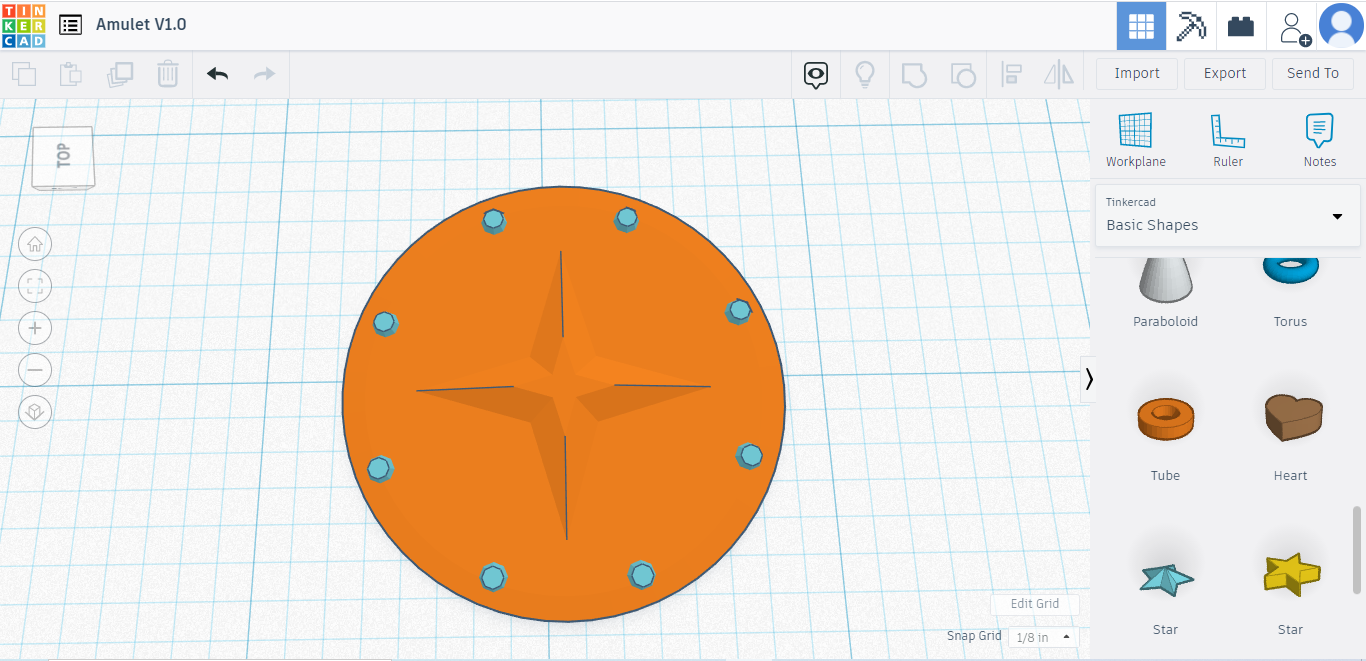Switch to 3D design grid view
The width and height of the screenshot is (1366, 661).
tap(1141, 25)
